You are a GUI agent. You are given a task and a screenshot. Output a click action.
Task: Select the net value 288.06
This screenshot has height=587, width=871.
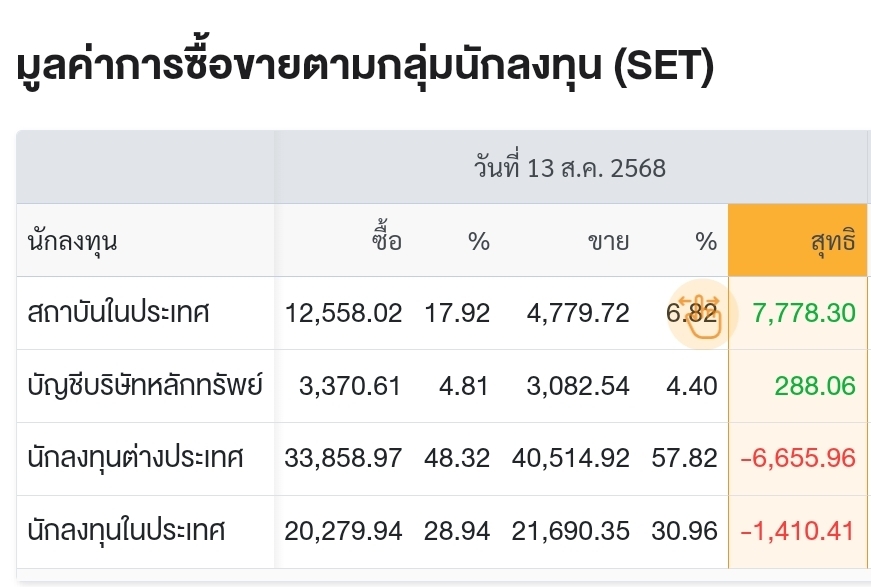[x=815, y=386]
